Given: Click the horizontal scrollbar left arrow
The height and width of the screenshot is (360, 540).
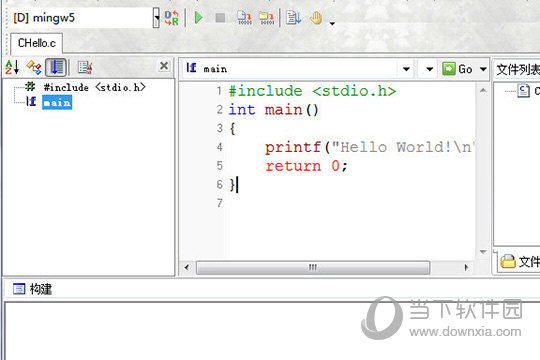Looking at the screenshot, I should coord(187,267).
